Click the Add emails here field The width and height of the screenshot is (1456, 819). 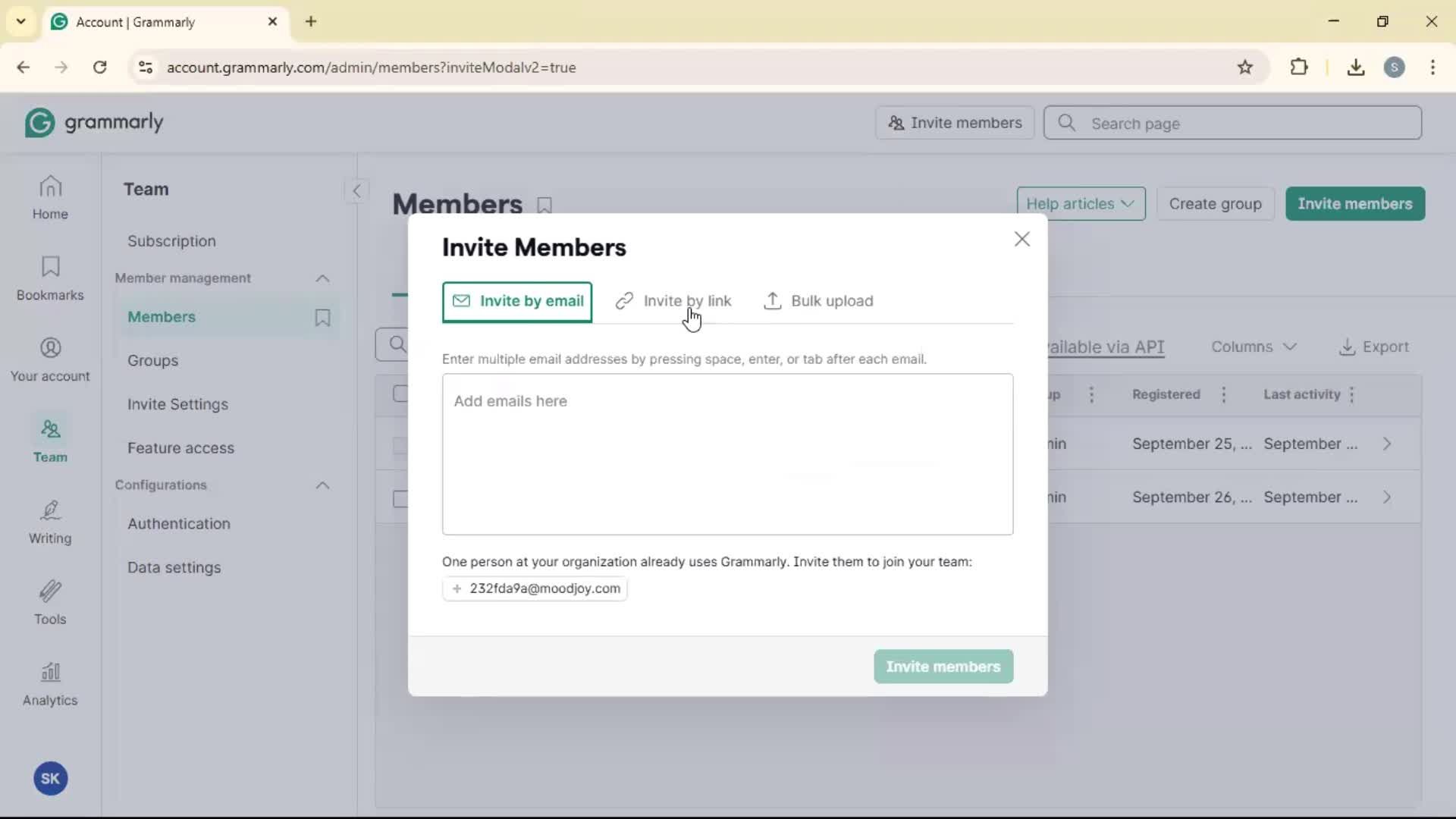tap(726, 453)
